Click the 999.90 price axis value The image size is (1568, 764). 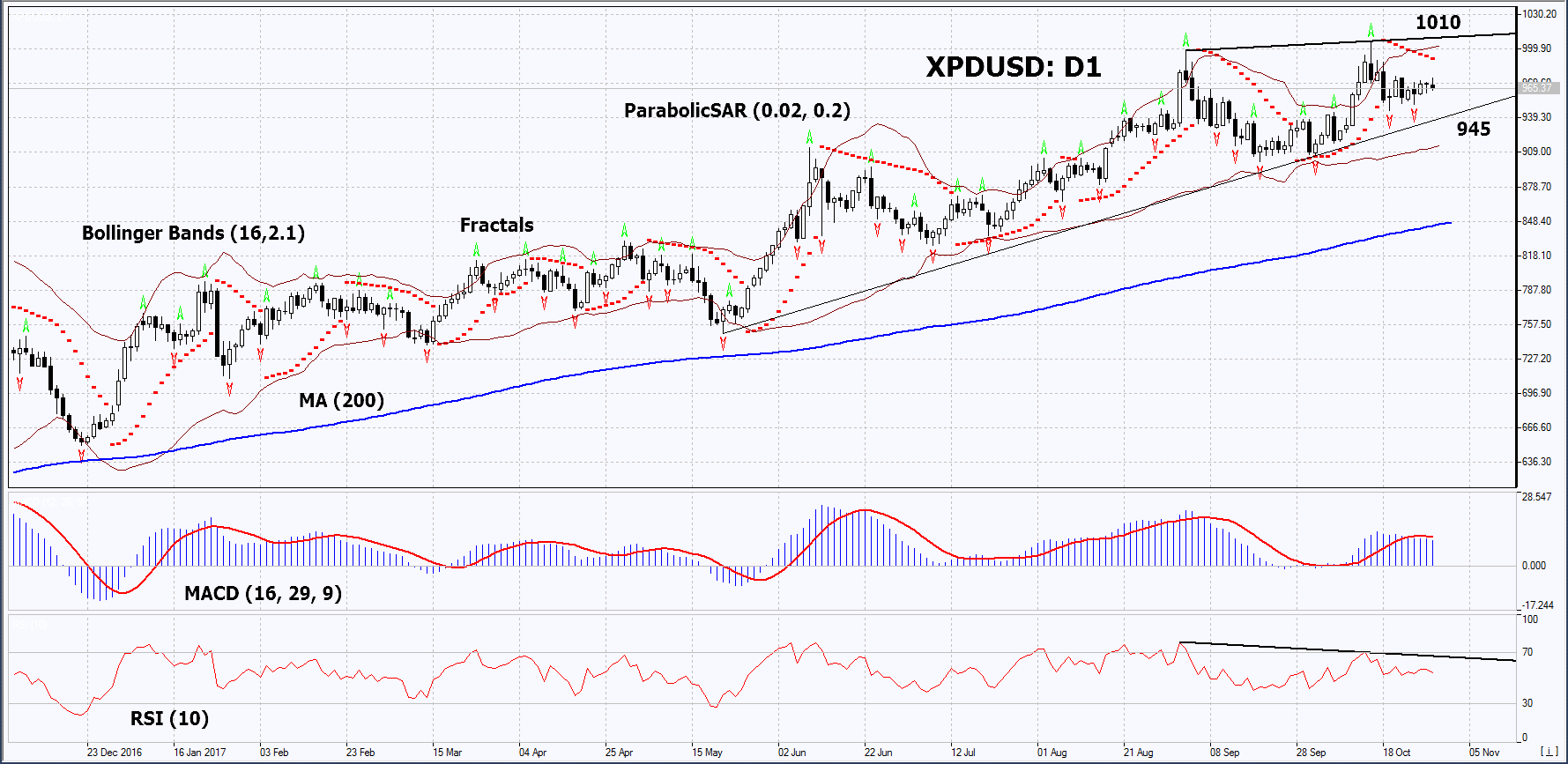tap(1536, 48)
